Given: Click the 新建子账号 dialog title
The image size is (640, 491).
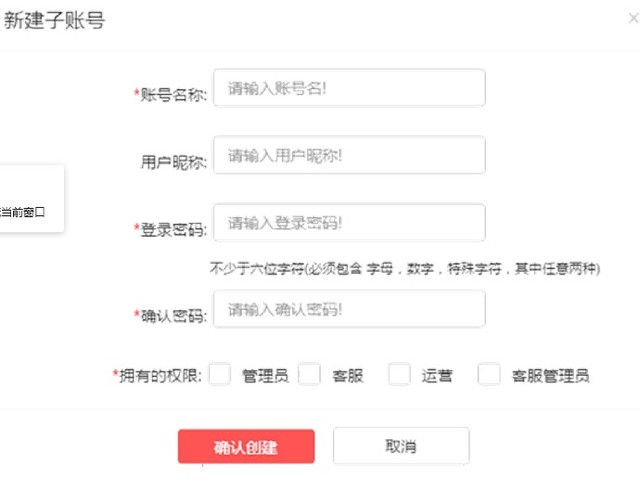Looking at the screenshot, I should (x=55, y=21).
